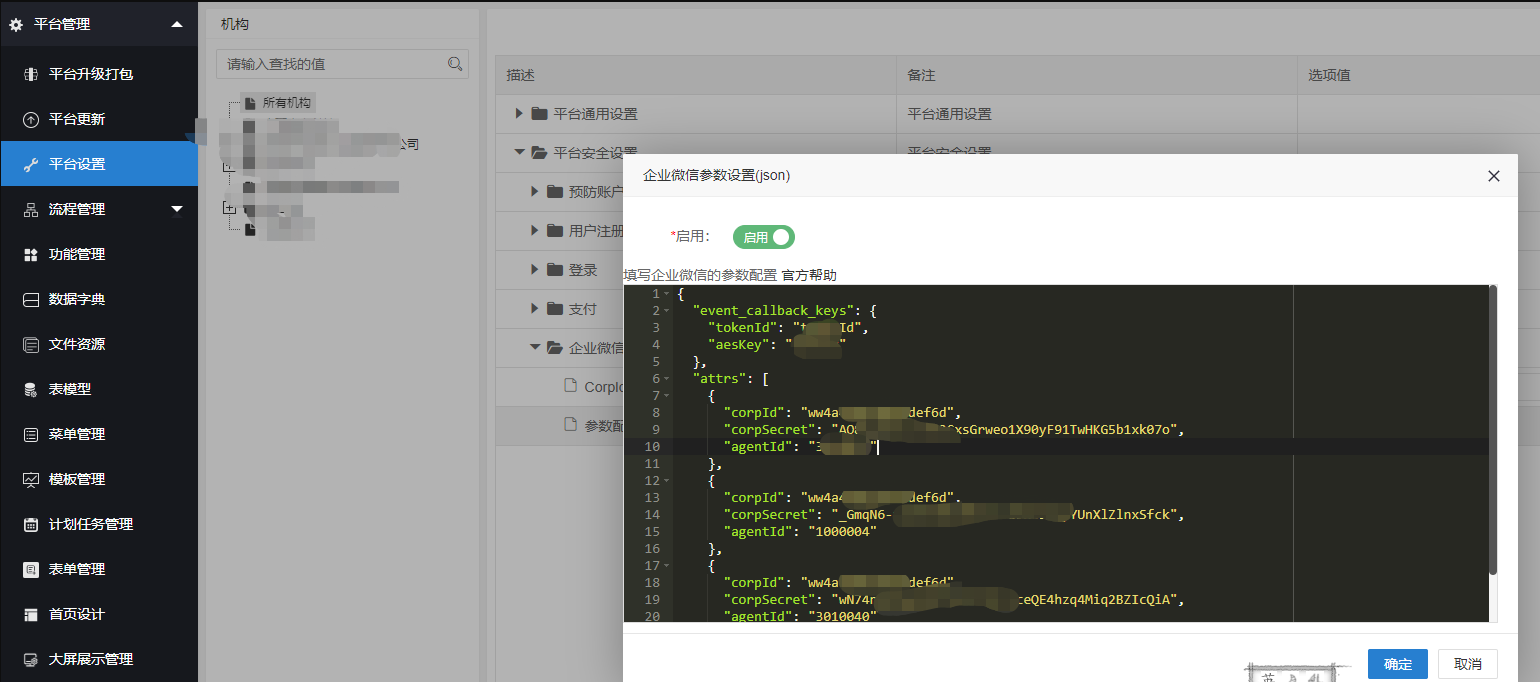The width and height of the screenshot is (1540, 682).
Task: Click the 平台升级打包 sidebar icon
Action: (x=30, y=74)
